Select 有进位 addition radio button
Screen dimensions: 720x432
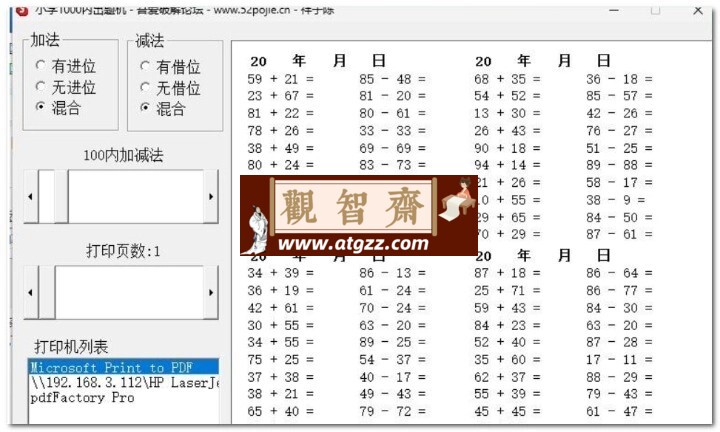click(x=66, y=66)
